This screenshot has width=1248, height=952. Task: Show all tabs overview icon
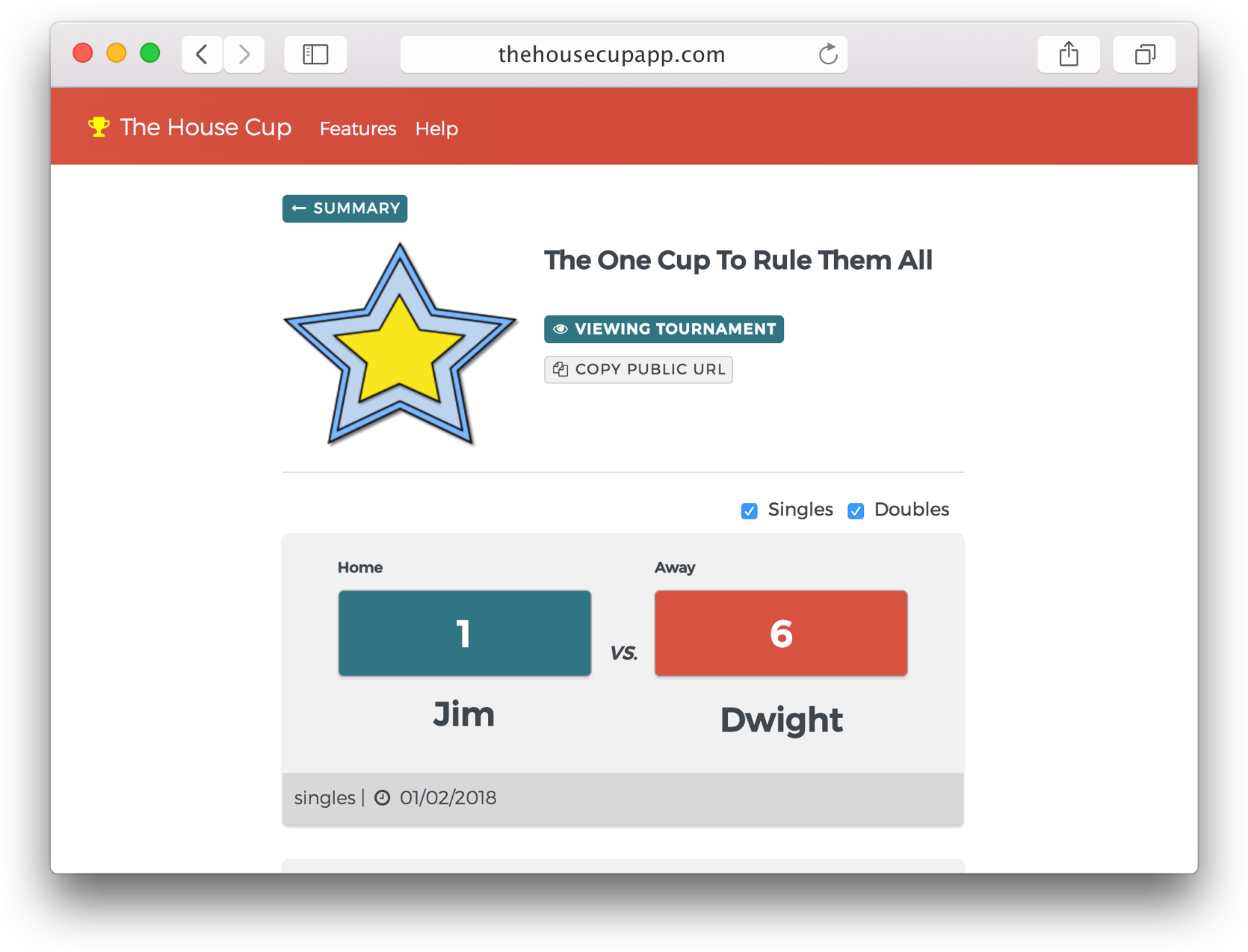click(1143, 55)
